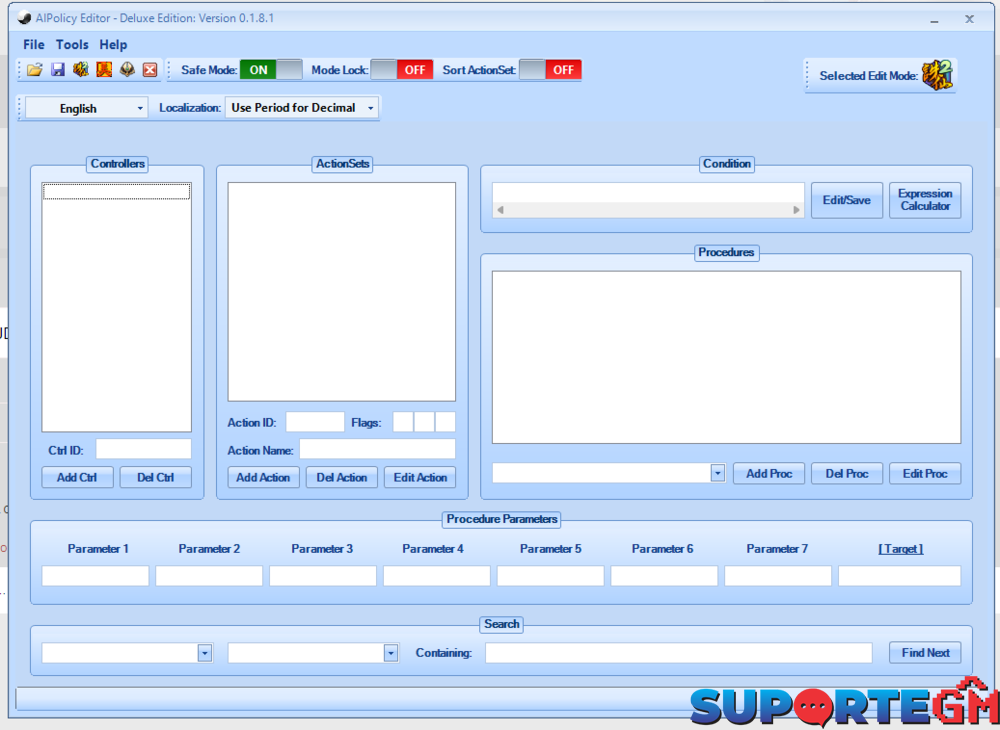Click the helmet-shaped icon in toolbar
The width and height of the screenshot is (1000, 730).
pos(127,70)
